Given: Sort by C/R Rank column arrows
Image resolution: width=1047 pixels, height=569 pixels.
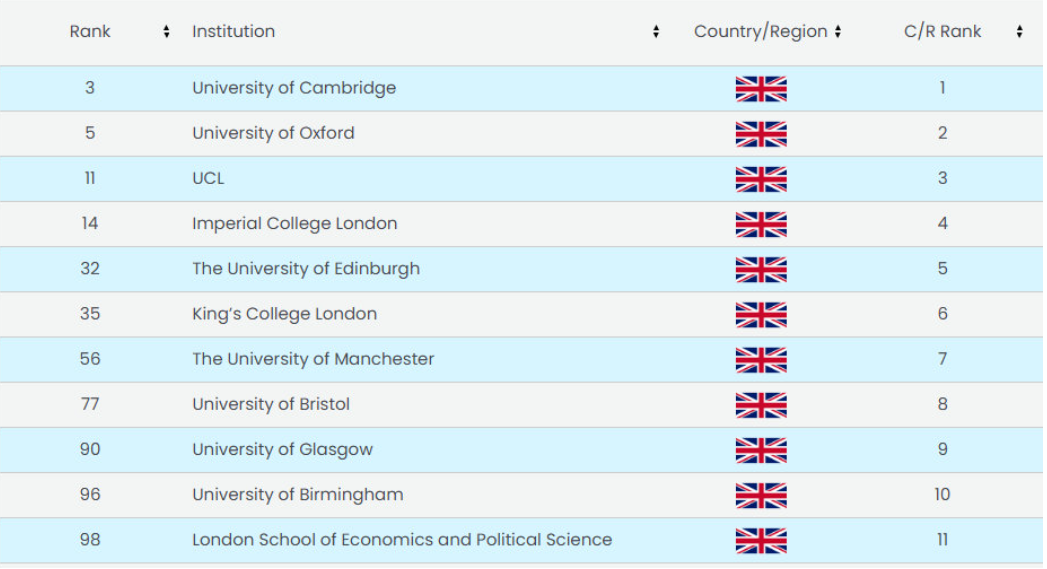Looking at the screenshot, I should point(1019,31).
